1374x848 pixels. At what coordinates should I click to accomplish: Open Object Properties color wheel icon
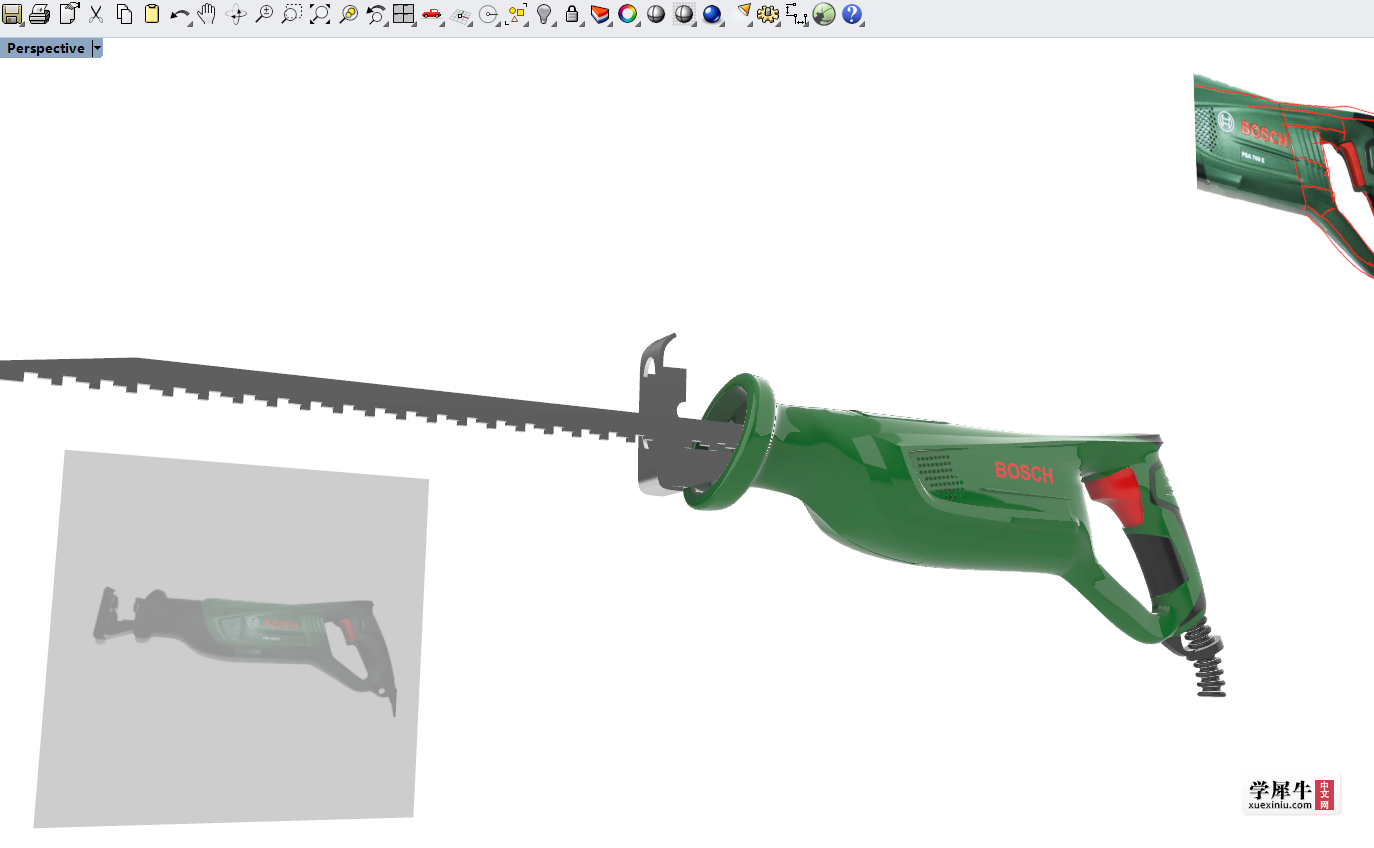pyautogui.click(x=628, y=14)
